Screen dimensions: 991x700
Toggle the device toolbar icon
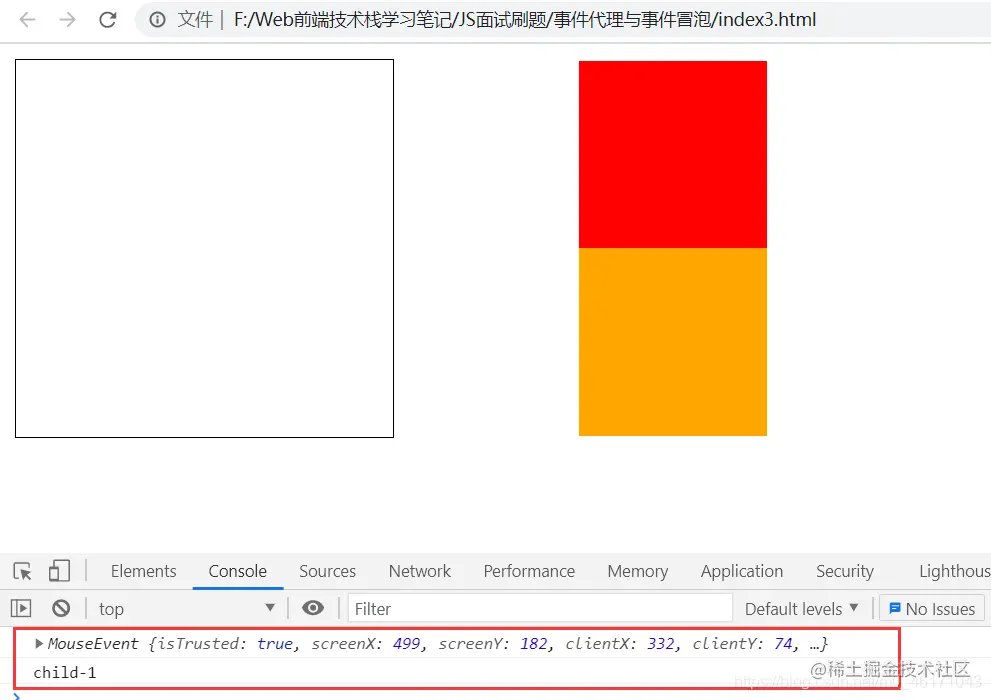tap(59, 571)
